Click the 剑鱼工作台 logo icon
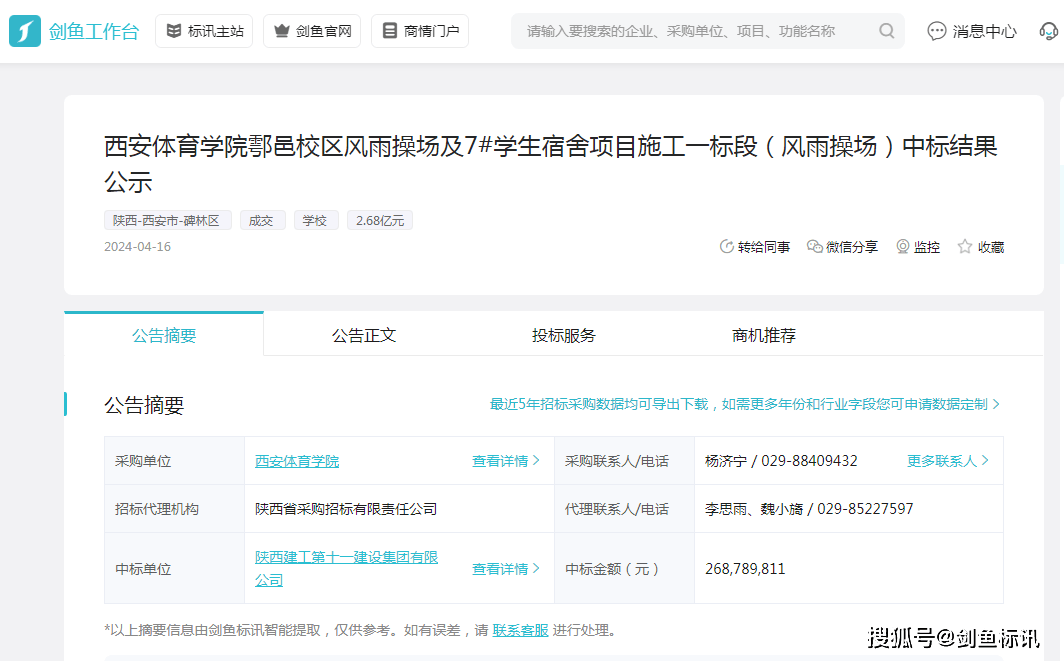The height and width of the screenshot is (661, 1064). click(25, 31)
